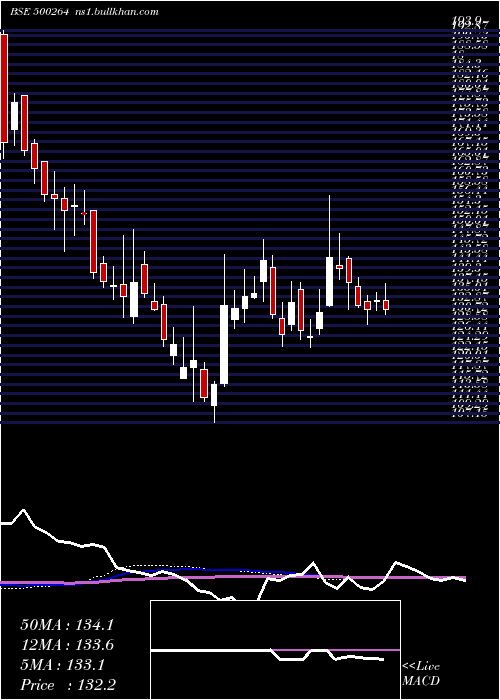Click the ns1.bullkhan.com watermark text
The width and height of the screenshot is (500, 700).
[117, 12]
